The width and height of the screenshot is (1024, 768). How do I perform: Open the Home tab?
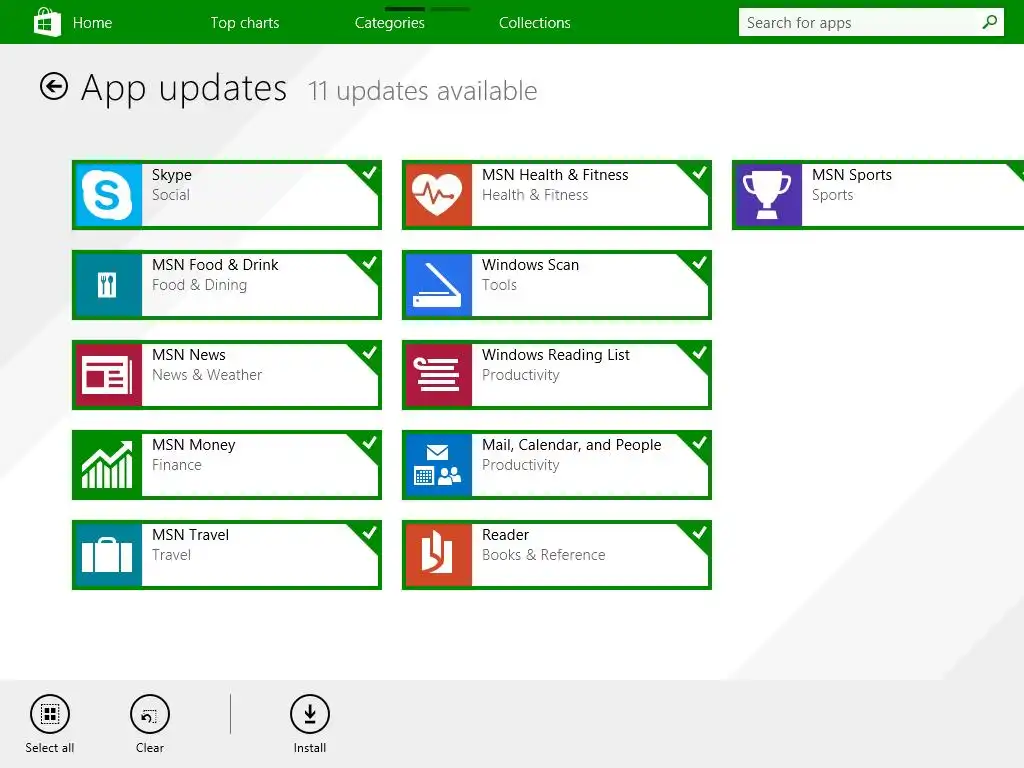[92, 23]
